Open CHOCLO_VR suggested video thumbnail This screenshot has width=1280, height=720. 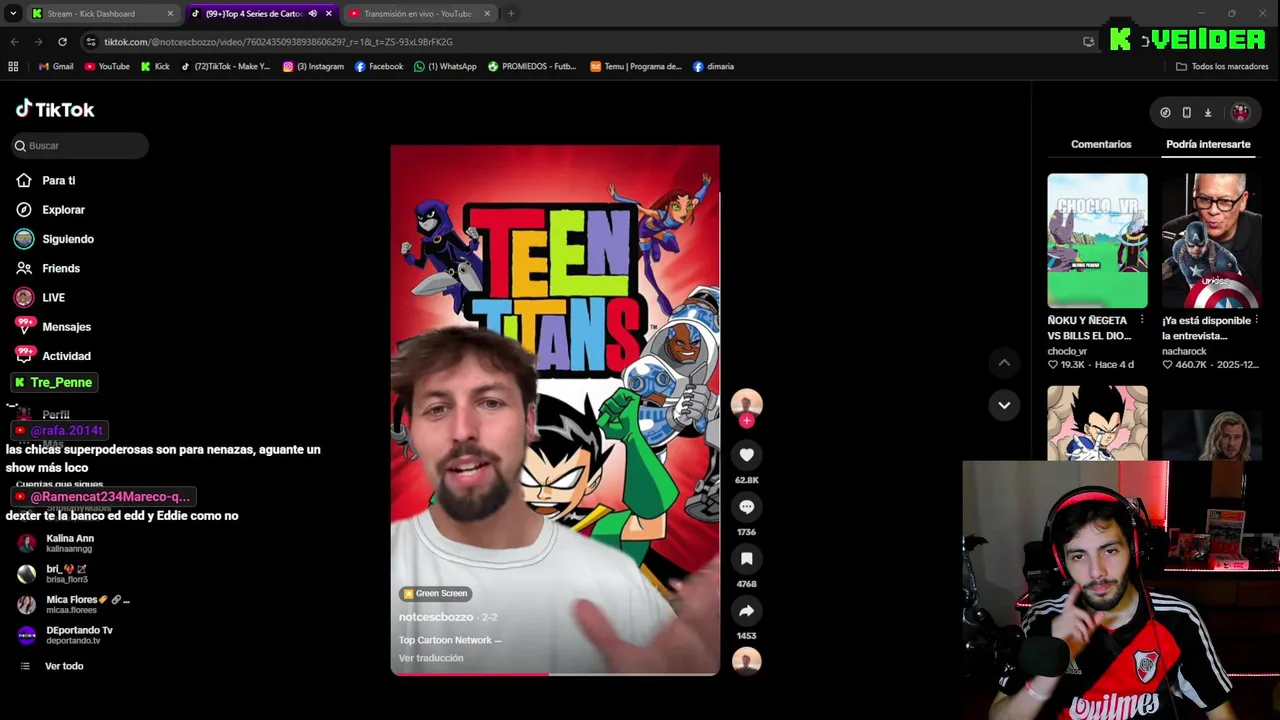click(x=1097, y=241)
